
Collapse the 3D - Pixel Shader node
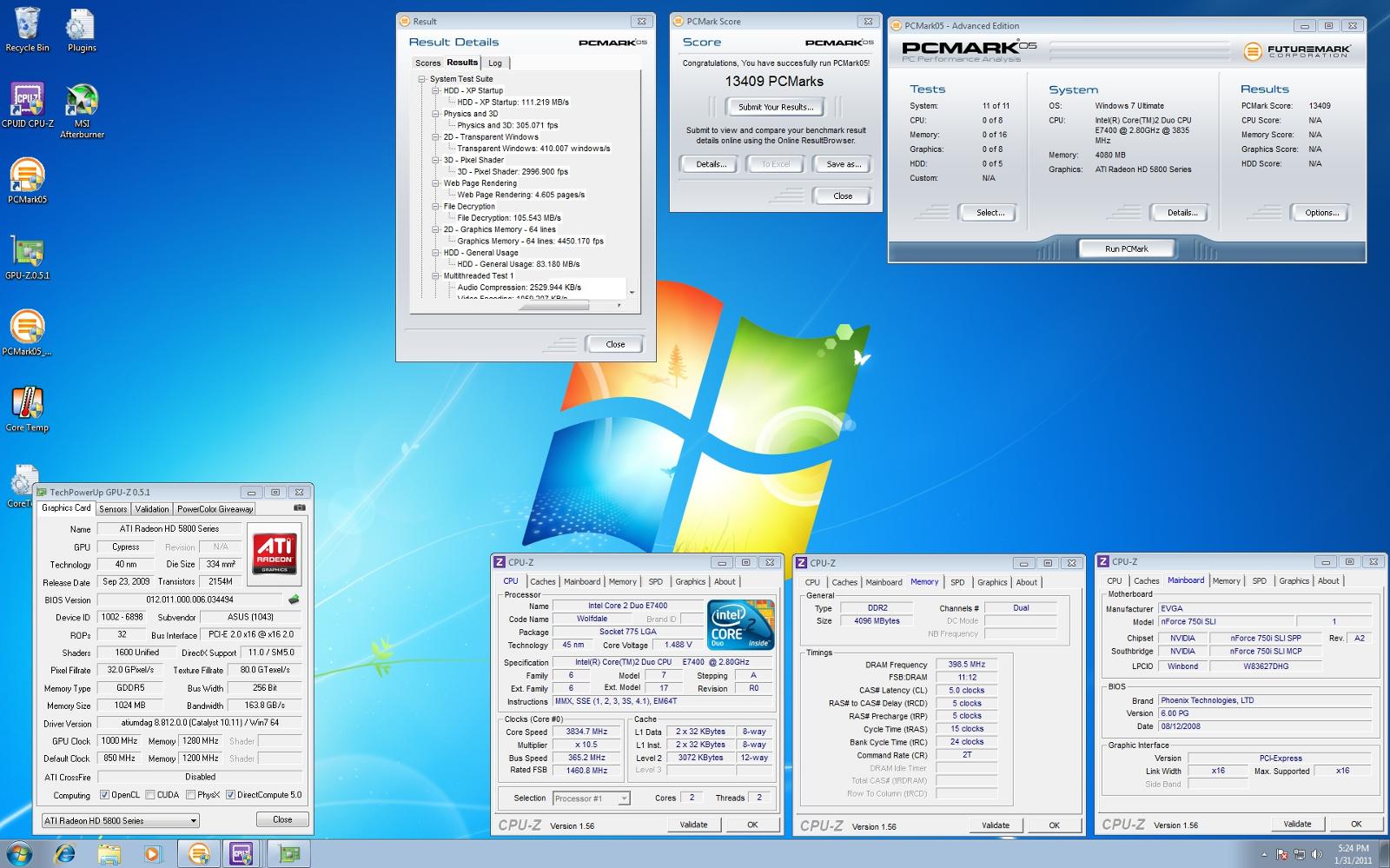[x=436, y=160]
